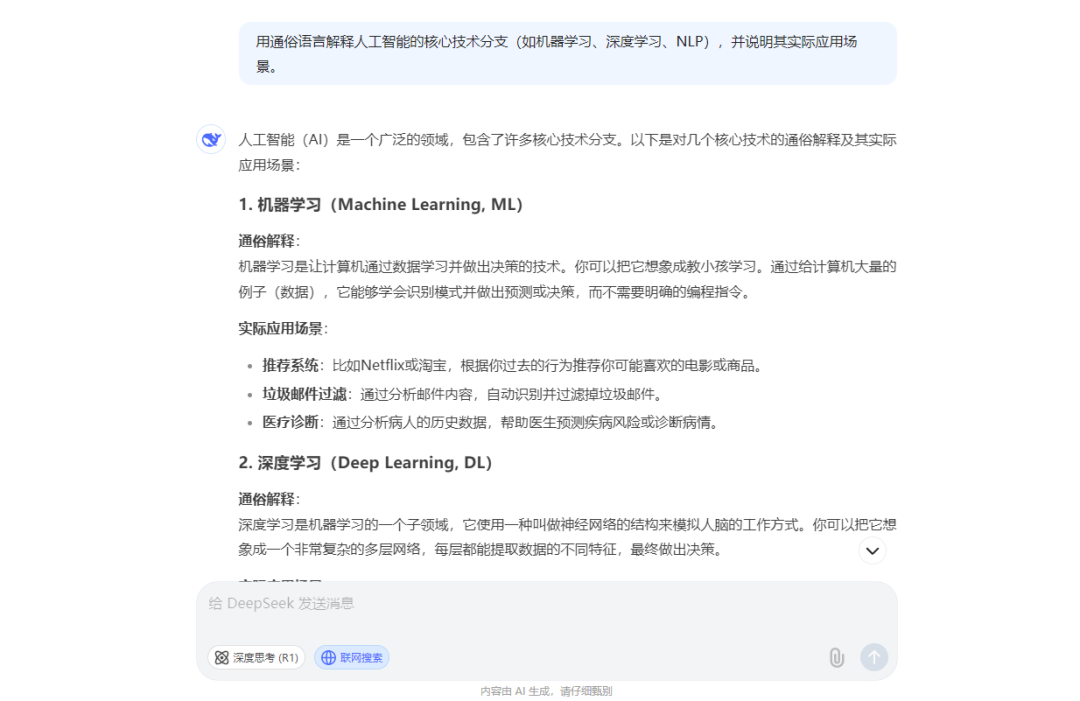Click the globe icon inside 联网搜索

click(328, 658)
